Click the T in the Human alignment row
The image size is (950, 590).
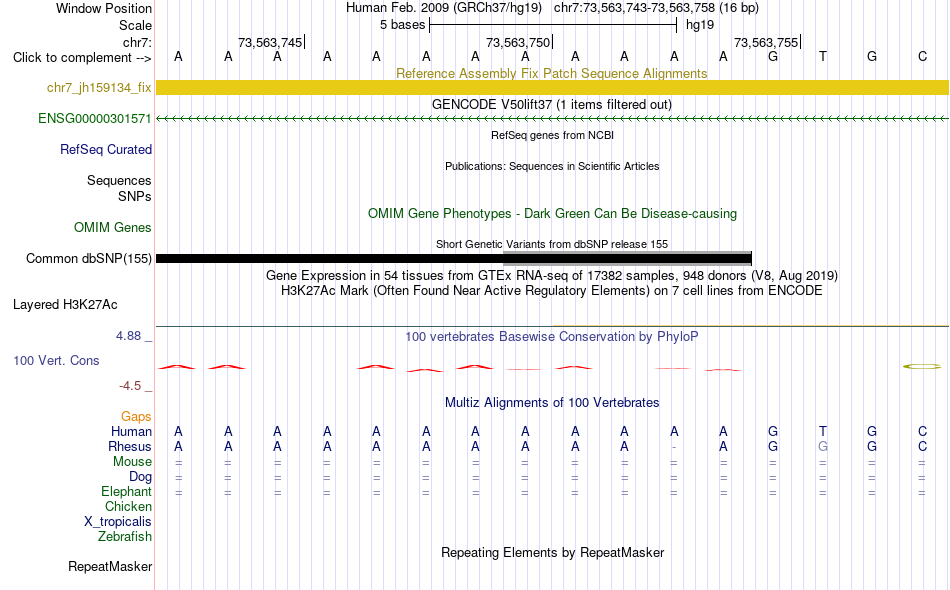coord(822,432)
